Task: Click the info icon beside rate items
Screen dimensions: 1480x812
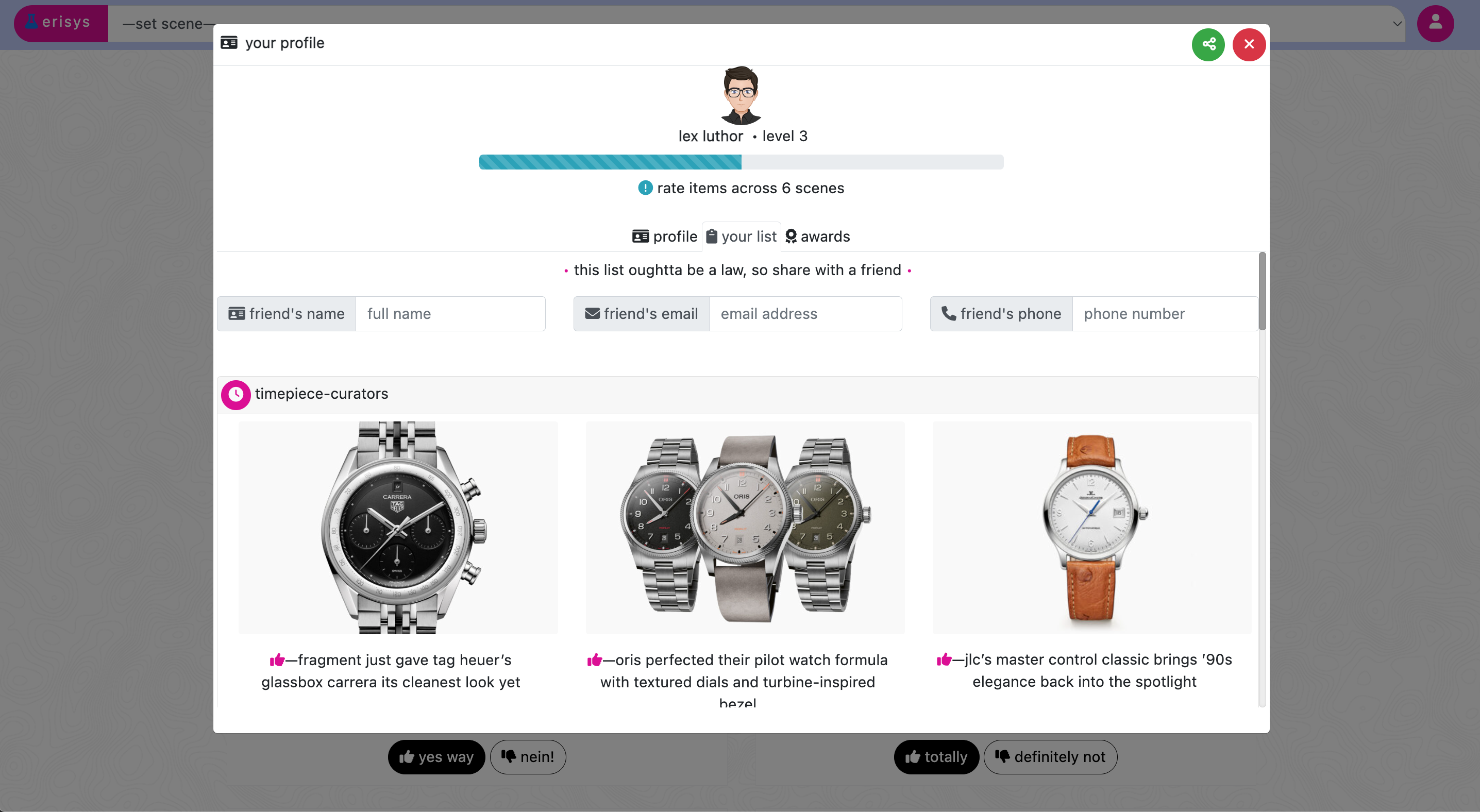Action: click(x=645, y=188)
